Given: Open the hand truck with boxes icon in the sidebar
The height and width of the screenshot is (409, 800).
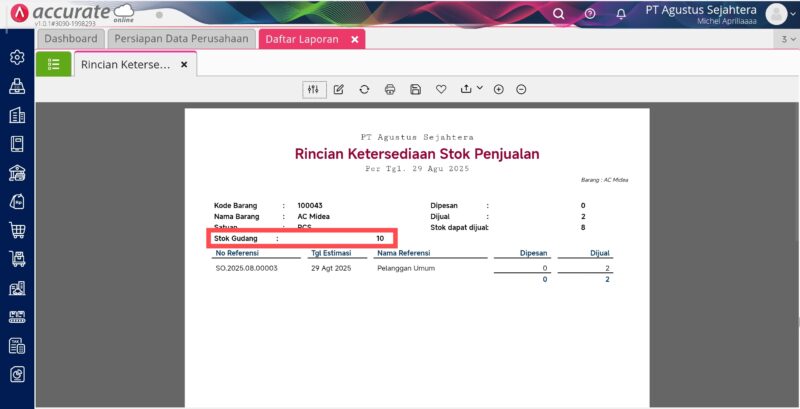Looking at the screenshot, I should (17, 259).
